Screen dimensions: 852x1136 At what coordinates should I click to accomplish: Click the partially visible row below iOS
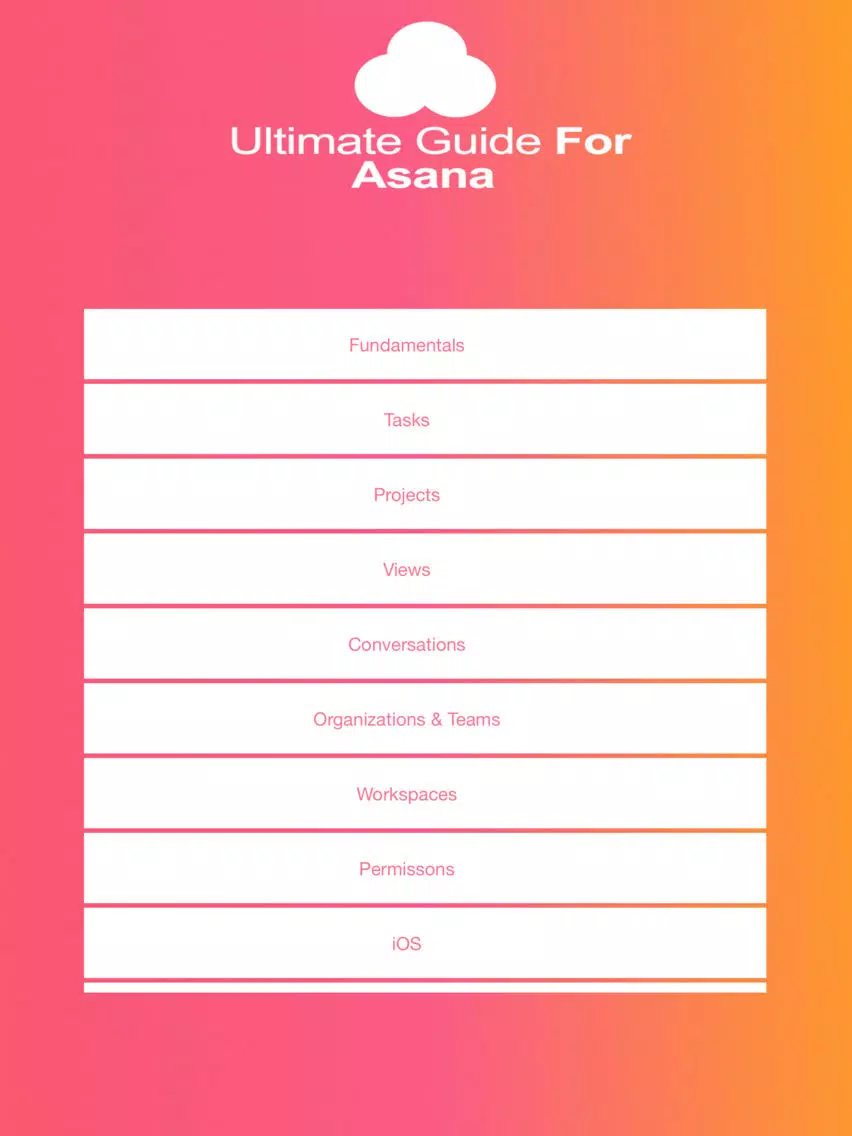pos(425,988)
